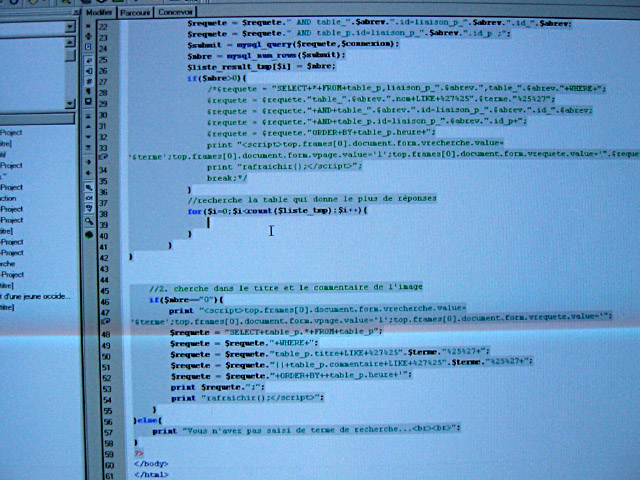Click the left panel scrollbar up arrow
This screenshot has height=480, width=640.
pyautogui.click(x=70, y=42)
